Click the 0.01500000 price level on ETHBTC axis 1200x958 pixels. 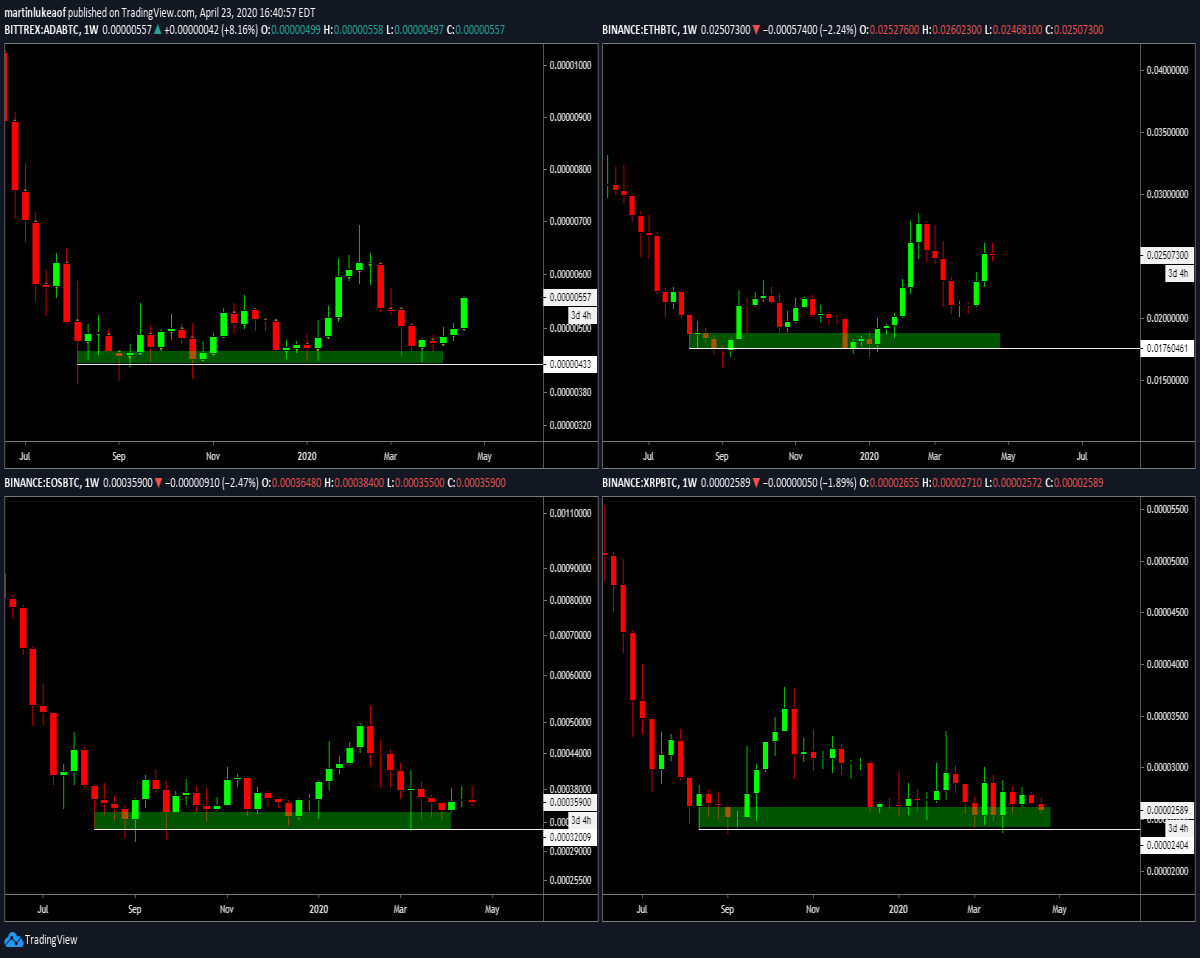tap(1168, 381)
